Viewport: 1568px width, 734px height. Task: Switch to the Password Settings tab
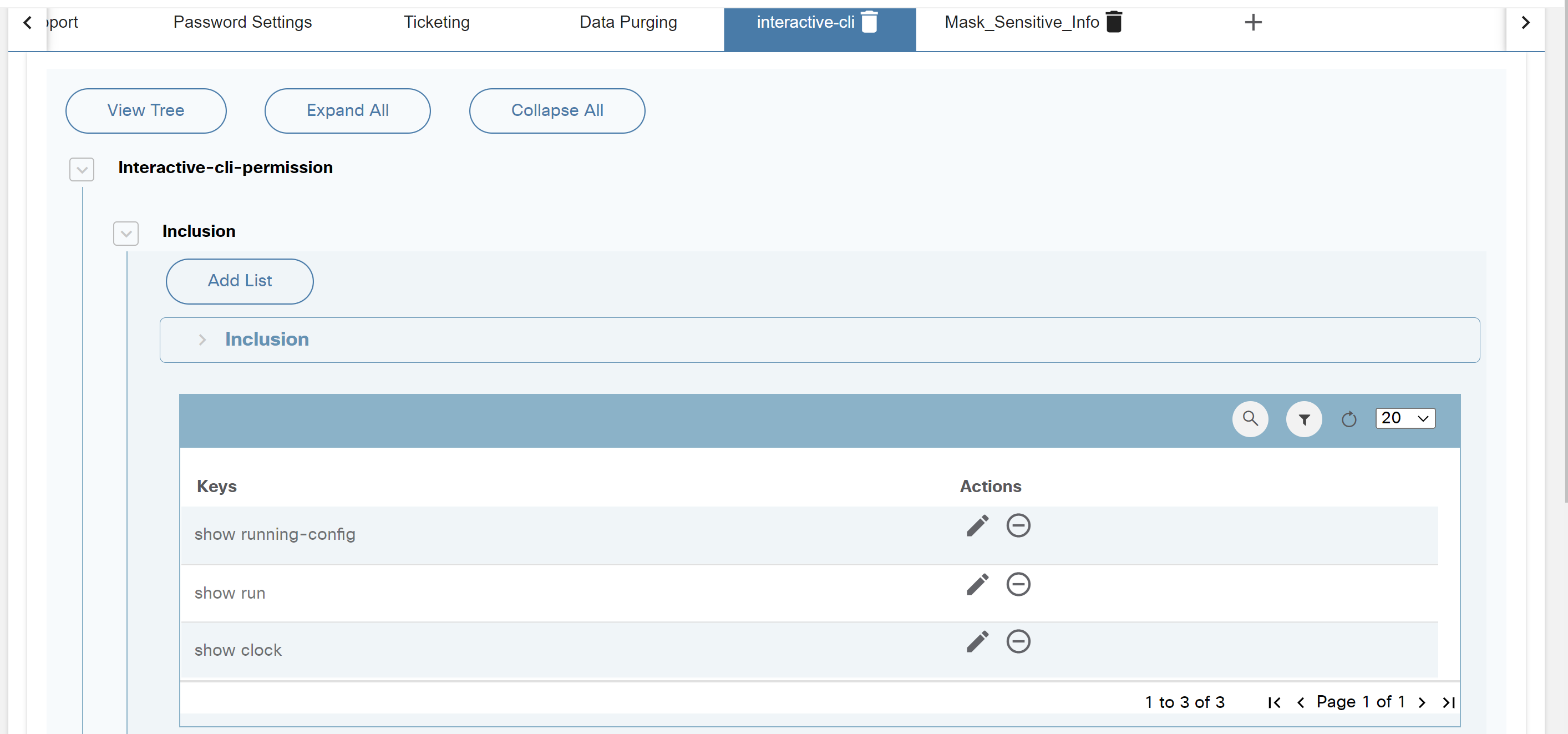coord(242,23)
